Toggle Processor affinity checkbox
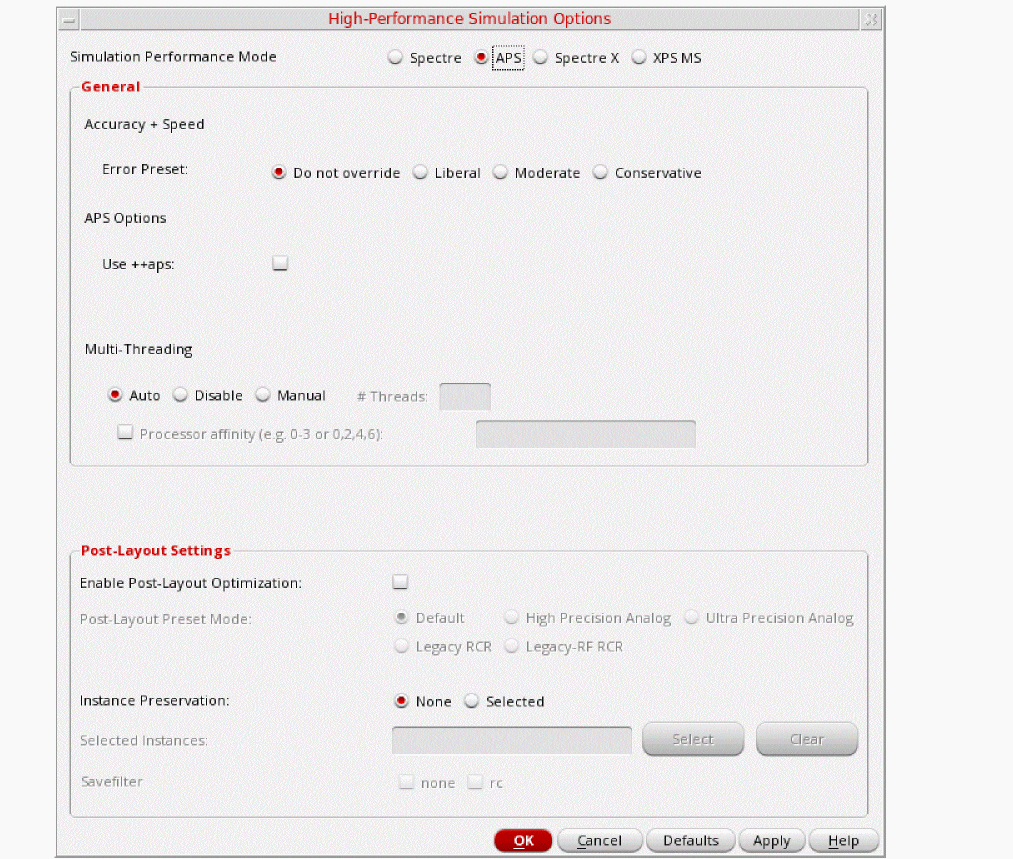Viewport: 1013px width, 859px height. pyautogui.click(x=125, y=432)
